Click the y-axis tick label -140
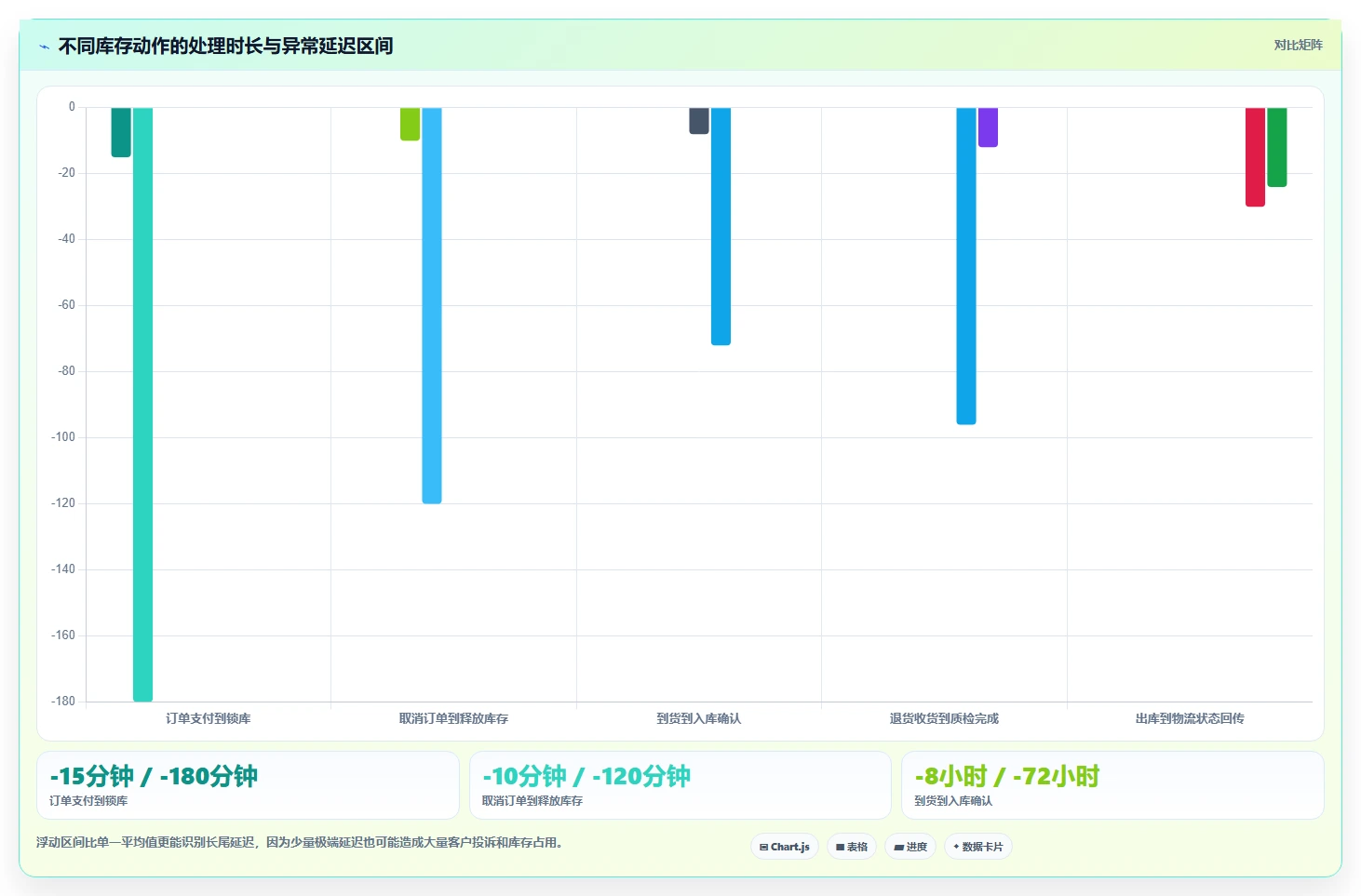 (63, 569)
